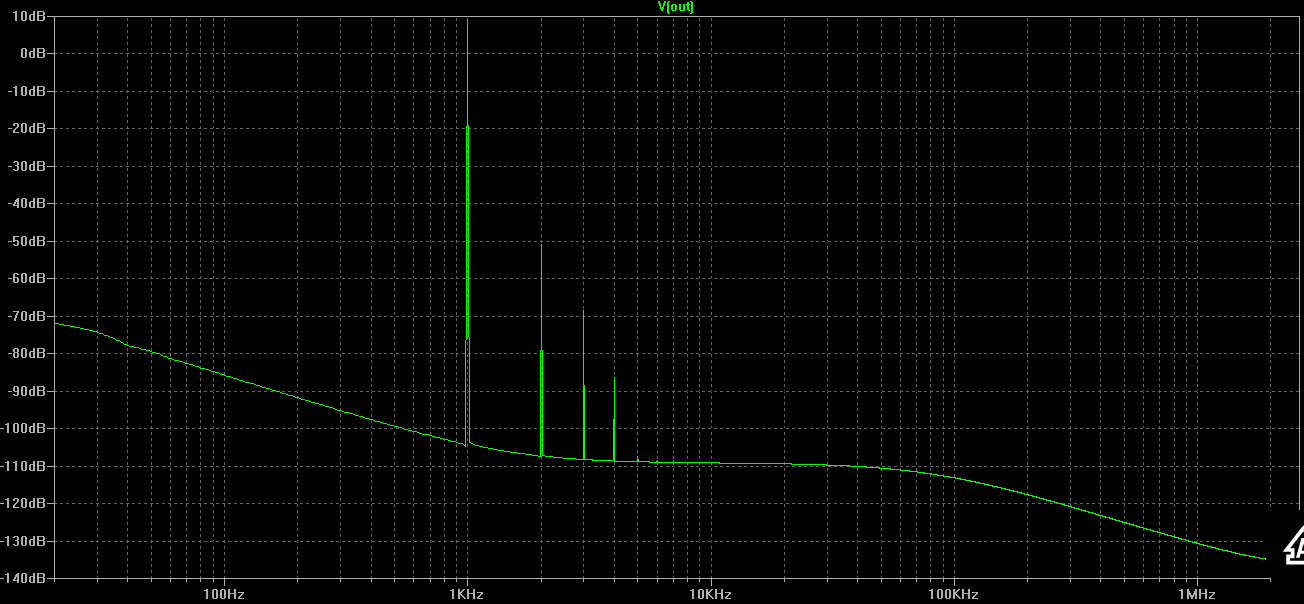Click the 10KHz frequency label
This screenshot has width=1304, height=604.
(711, 594)
